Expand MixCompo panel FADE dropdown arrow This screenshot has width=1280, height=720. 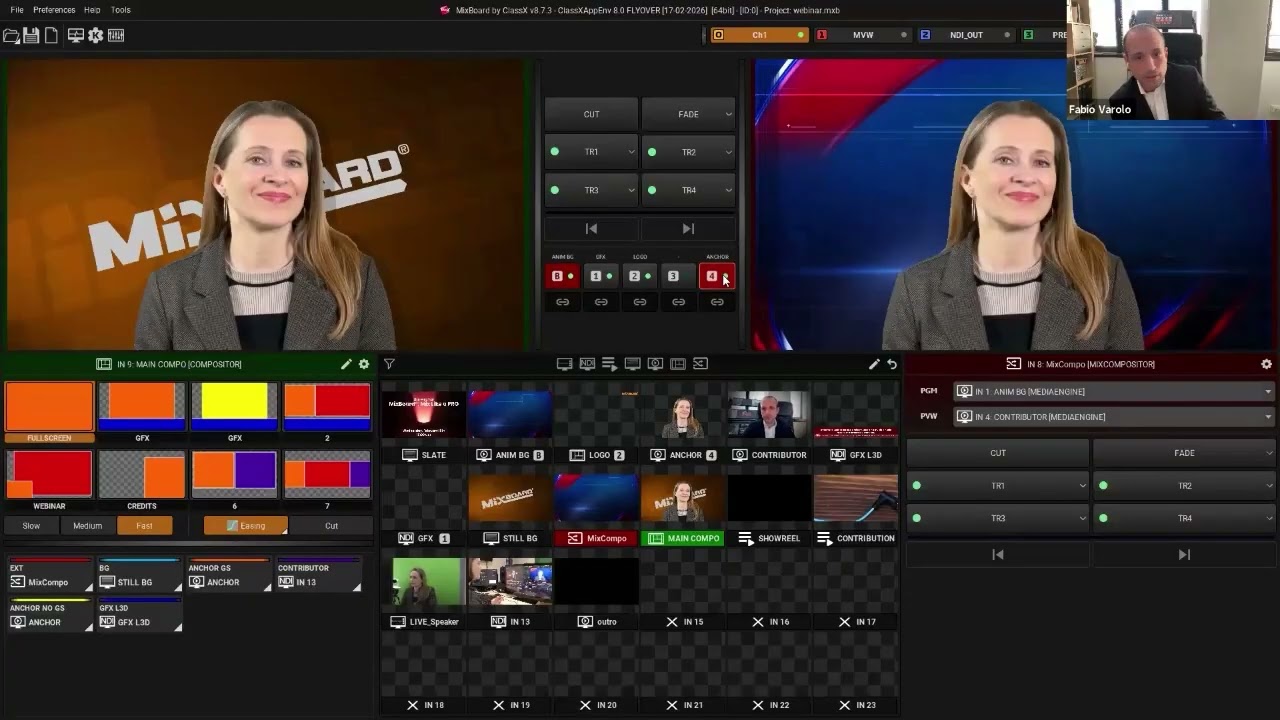point(1268,453)
